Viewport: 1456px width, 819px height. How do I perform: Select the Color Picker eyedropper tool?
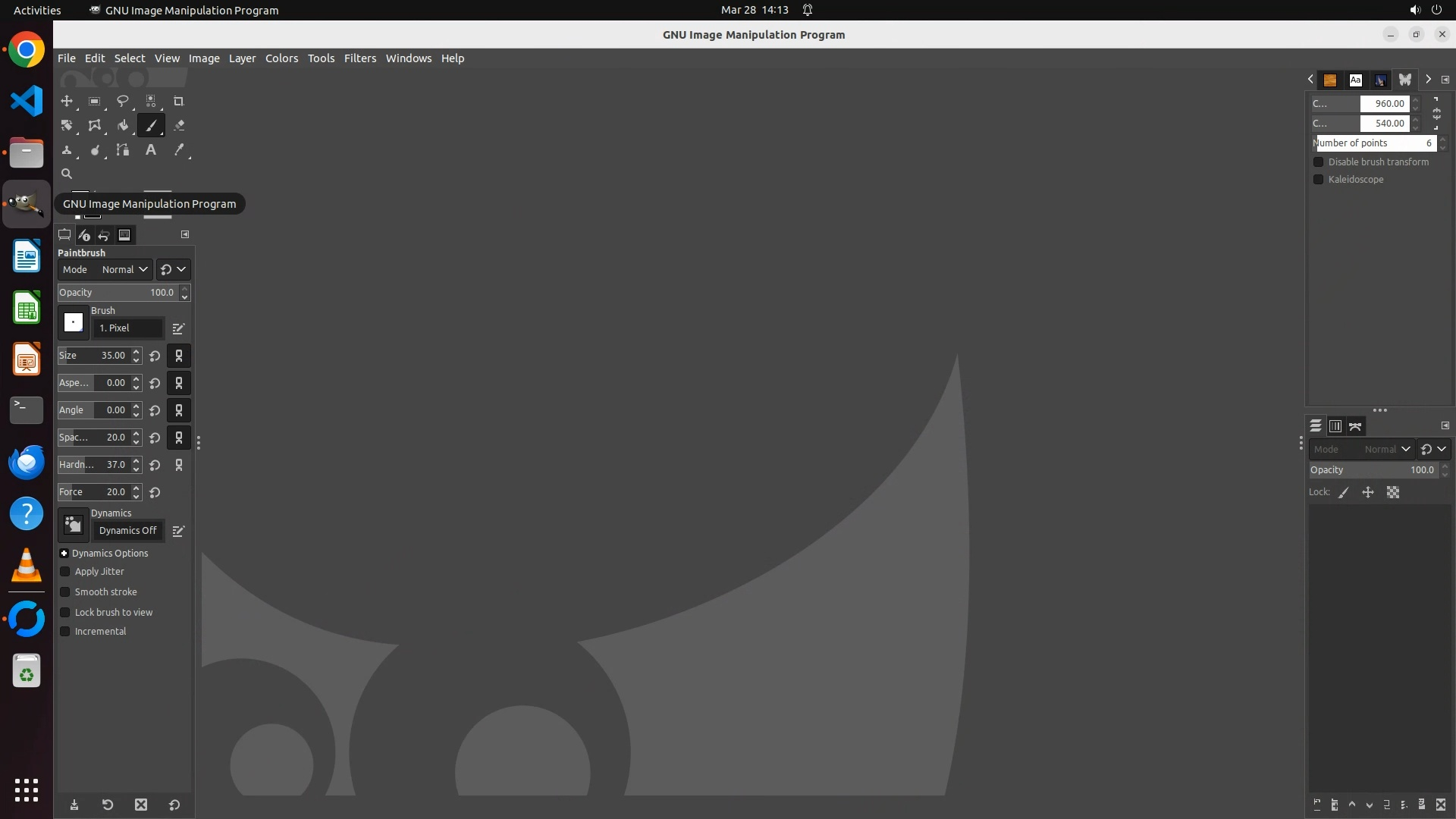point(178,150)
